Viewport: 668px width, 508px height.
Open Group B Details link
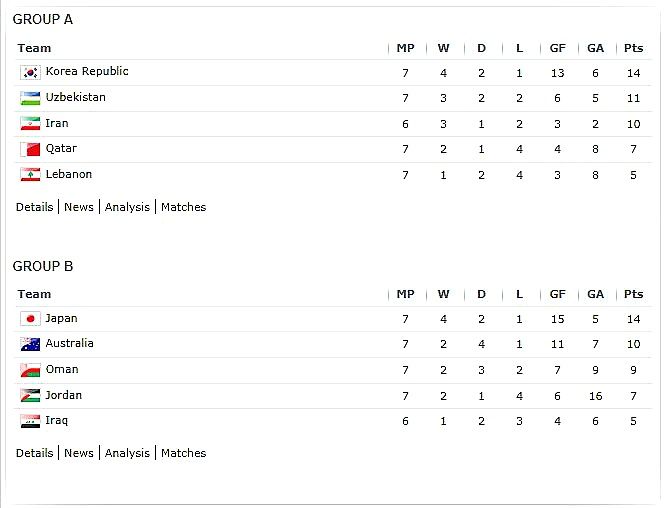pos(35,453)
